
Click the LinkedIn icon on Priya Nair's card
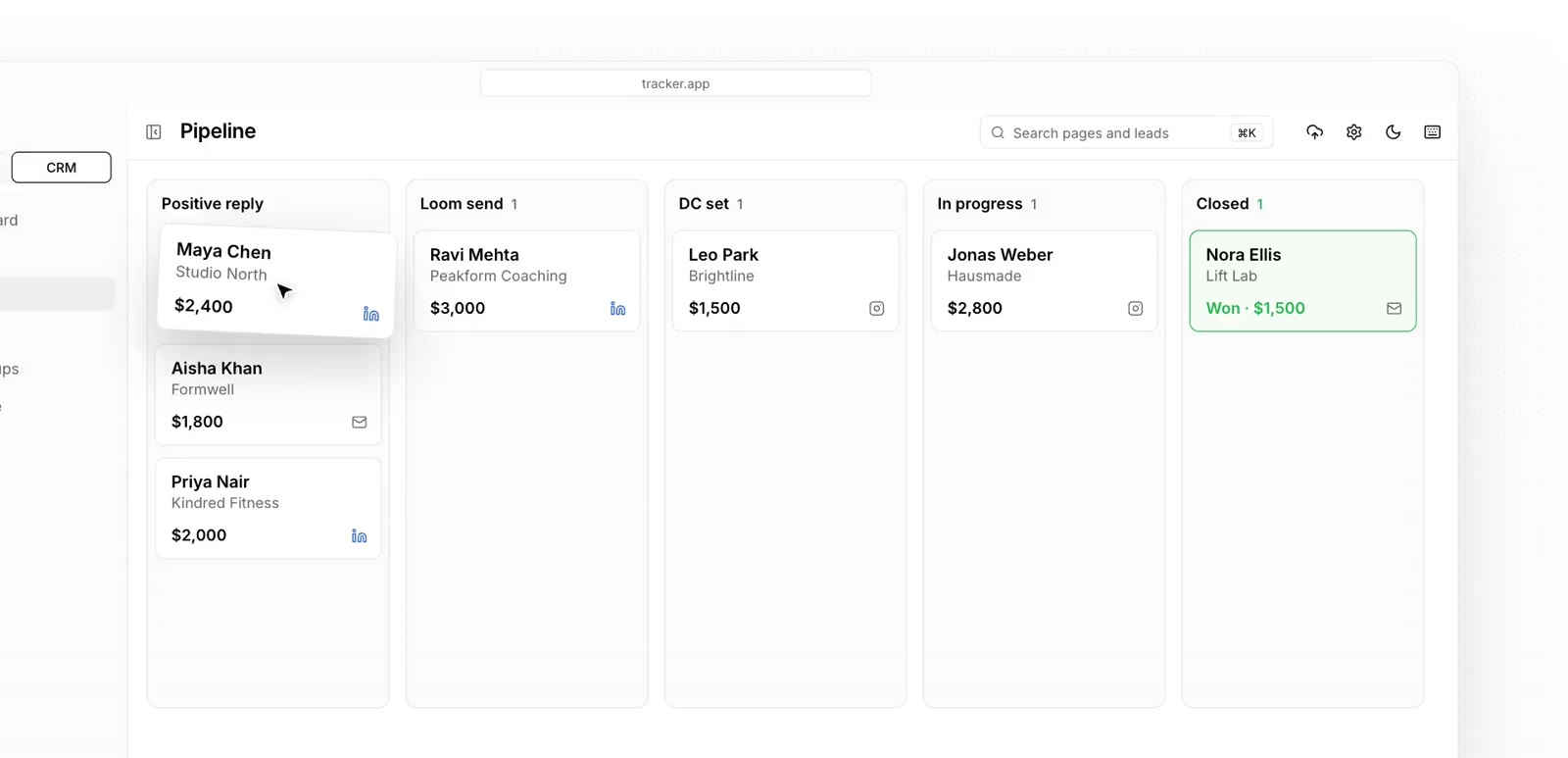coord(360,536)
